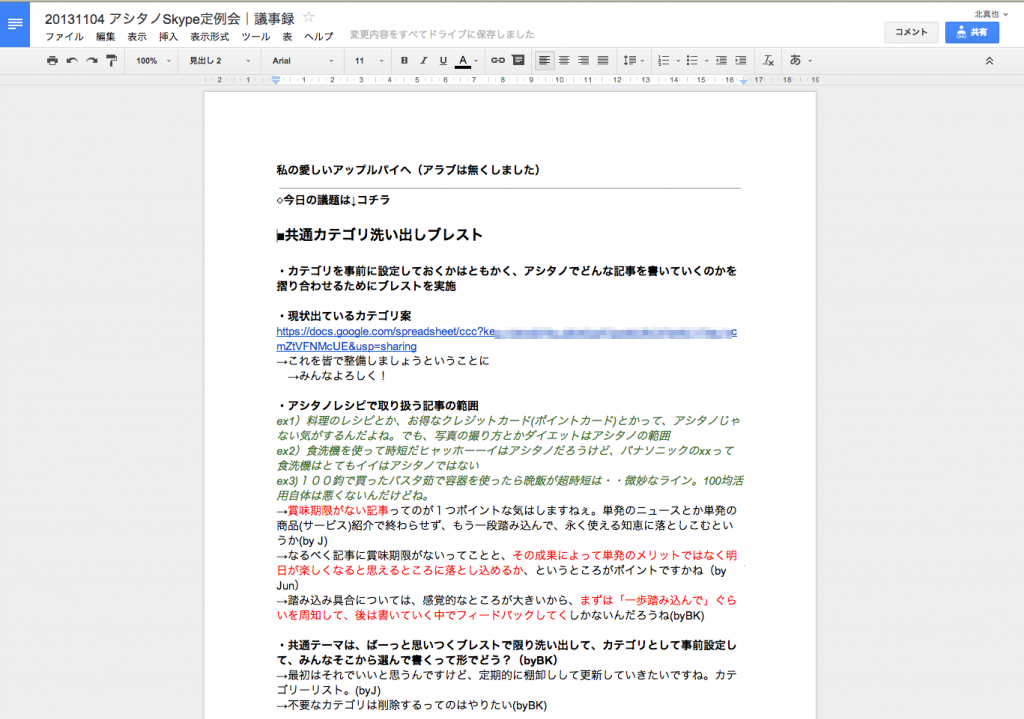Click the redo arrow icon
The width and height of the screenshot is (1024, 719).
(92, 61)
